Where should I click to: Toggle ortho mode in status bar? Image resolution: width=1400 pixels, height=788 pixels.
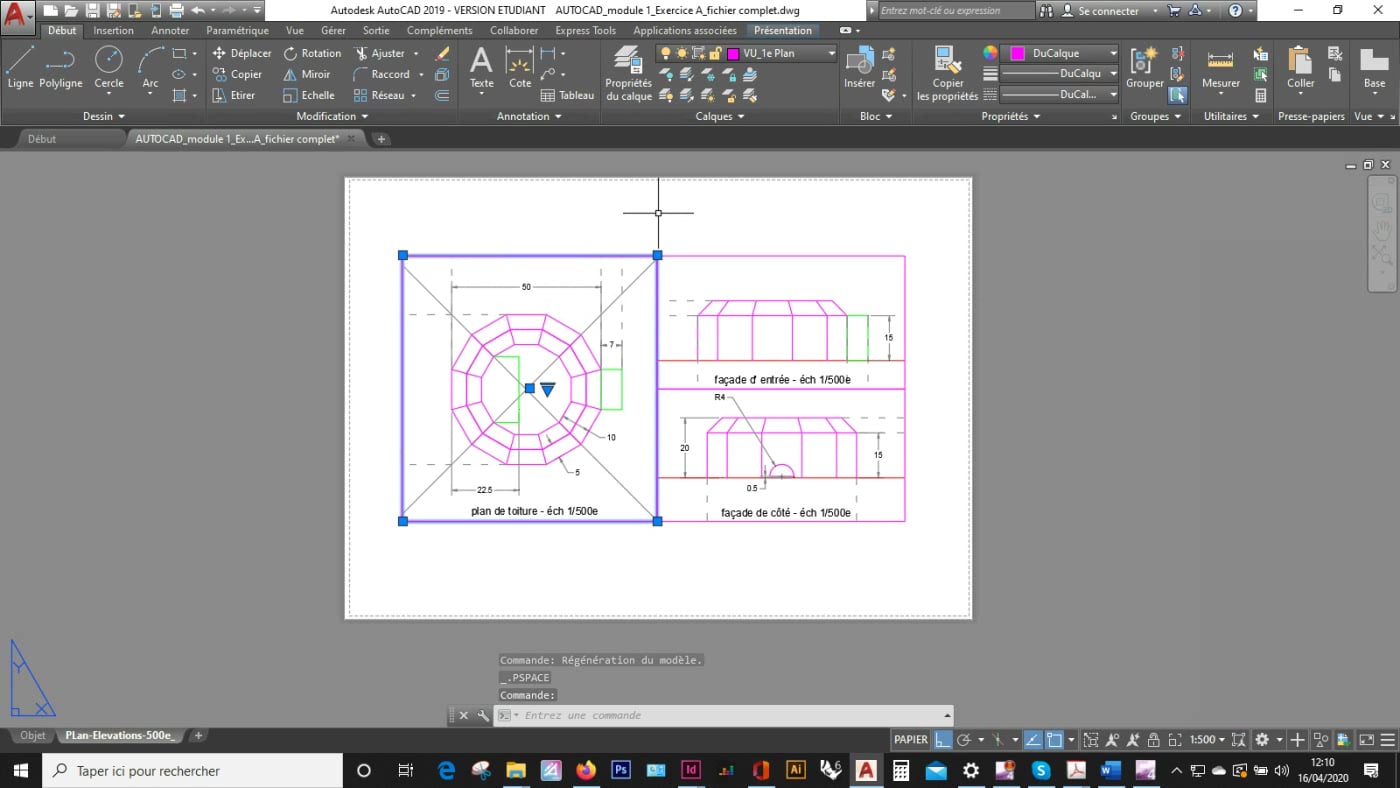pyautogui.click(x=943, y=740)
